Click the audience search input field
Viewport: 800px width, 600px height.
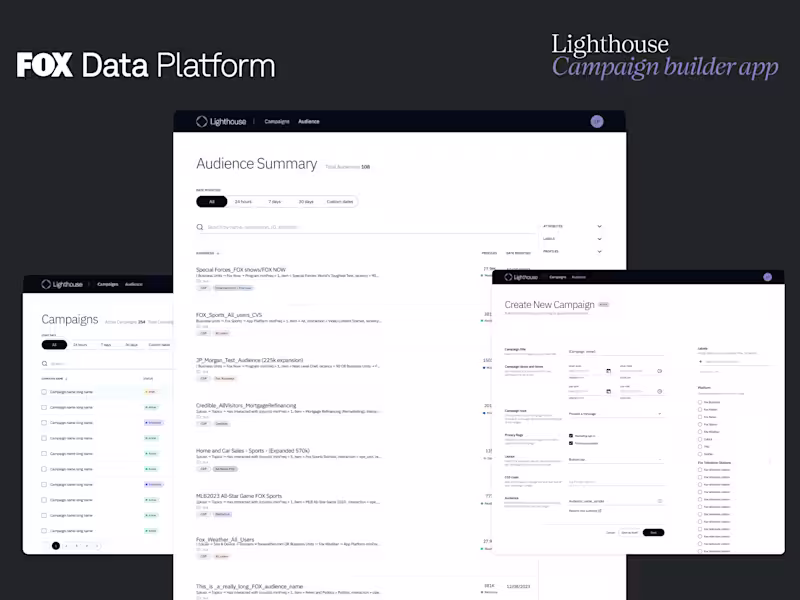pos(366,227)
